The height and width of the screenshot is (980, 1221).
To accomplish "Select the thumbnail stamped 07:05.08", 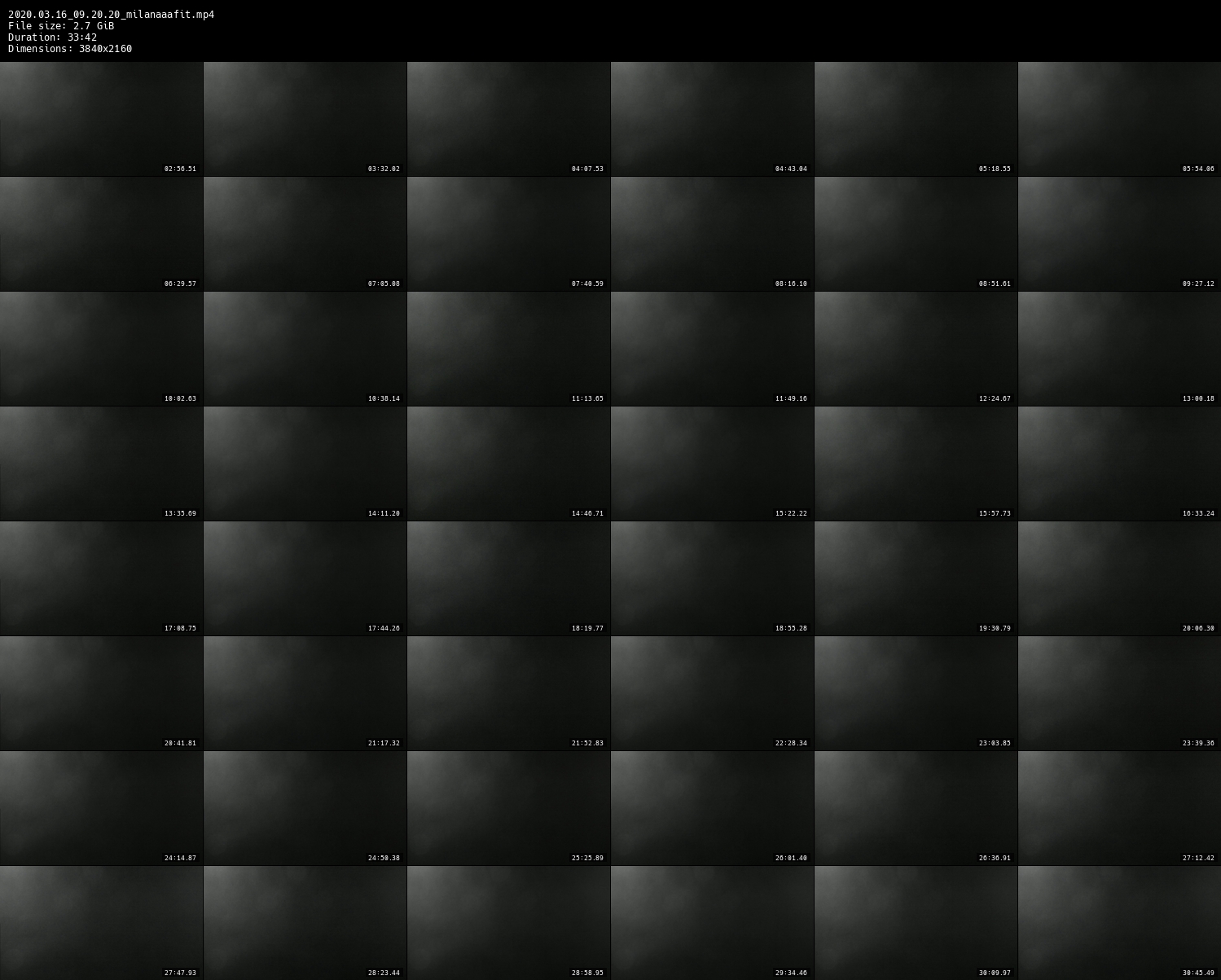I will 305,234.
